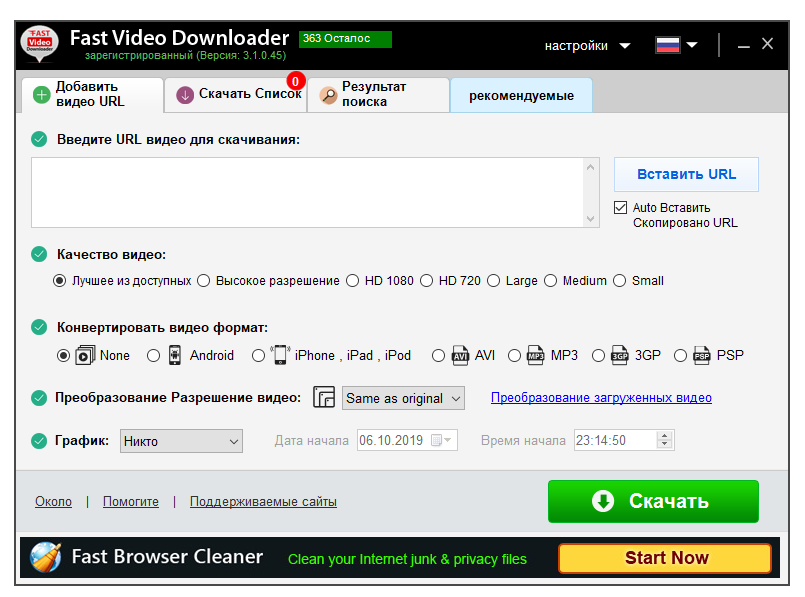The height and width of the screenshot is (597, 805).
Task: Open the Same as original resolution dropdown
Action: pyautogui.click(x=404, y=398)
